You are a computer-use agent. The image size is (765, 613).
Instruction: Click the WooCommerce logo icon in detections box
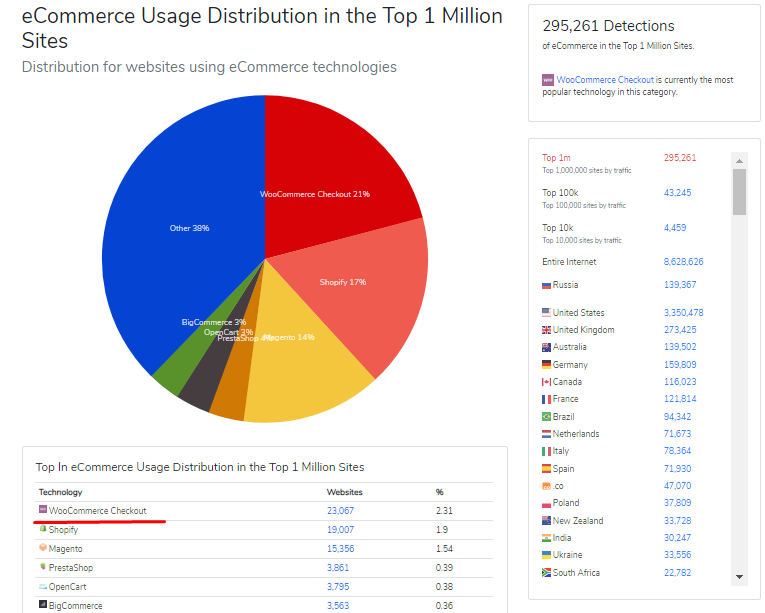click(548, 80)
